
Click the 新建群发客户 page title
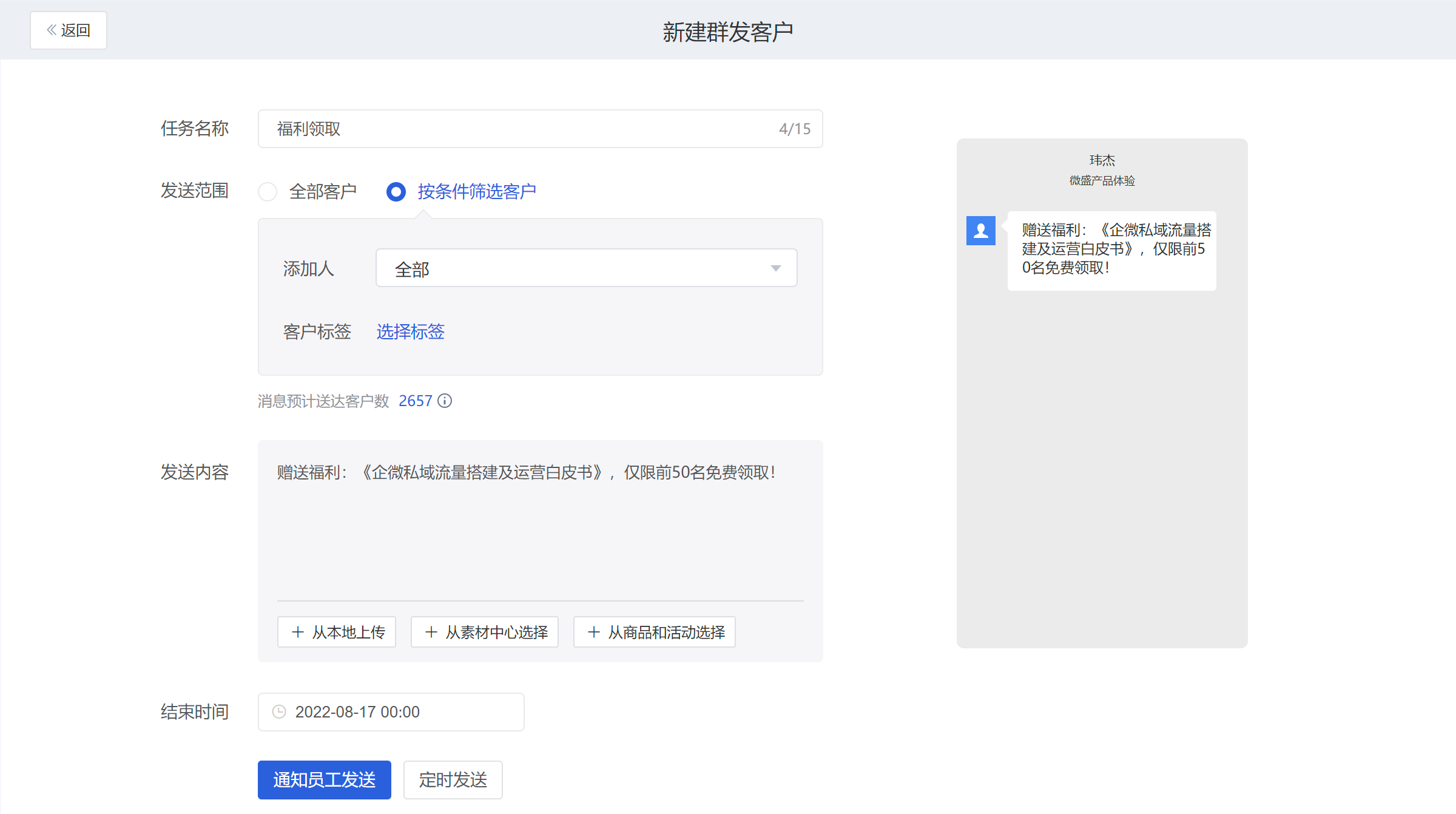pos(728,32)
